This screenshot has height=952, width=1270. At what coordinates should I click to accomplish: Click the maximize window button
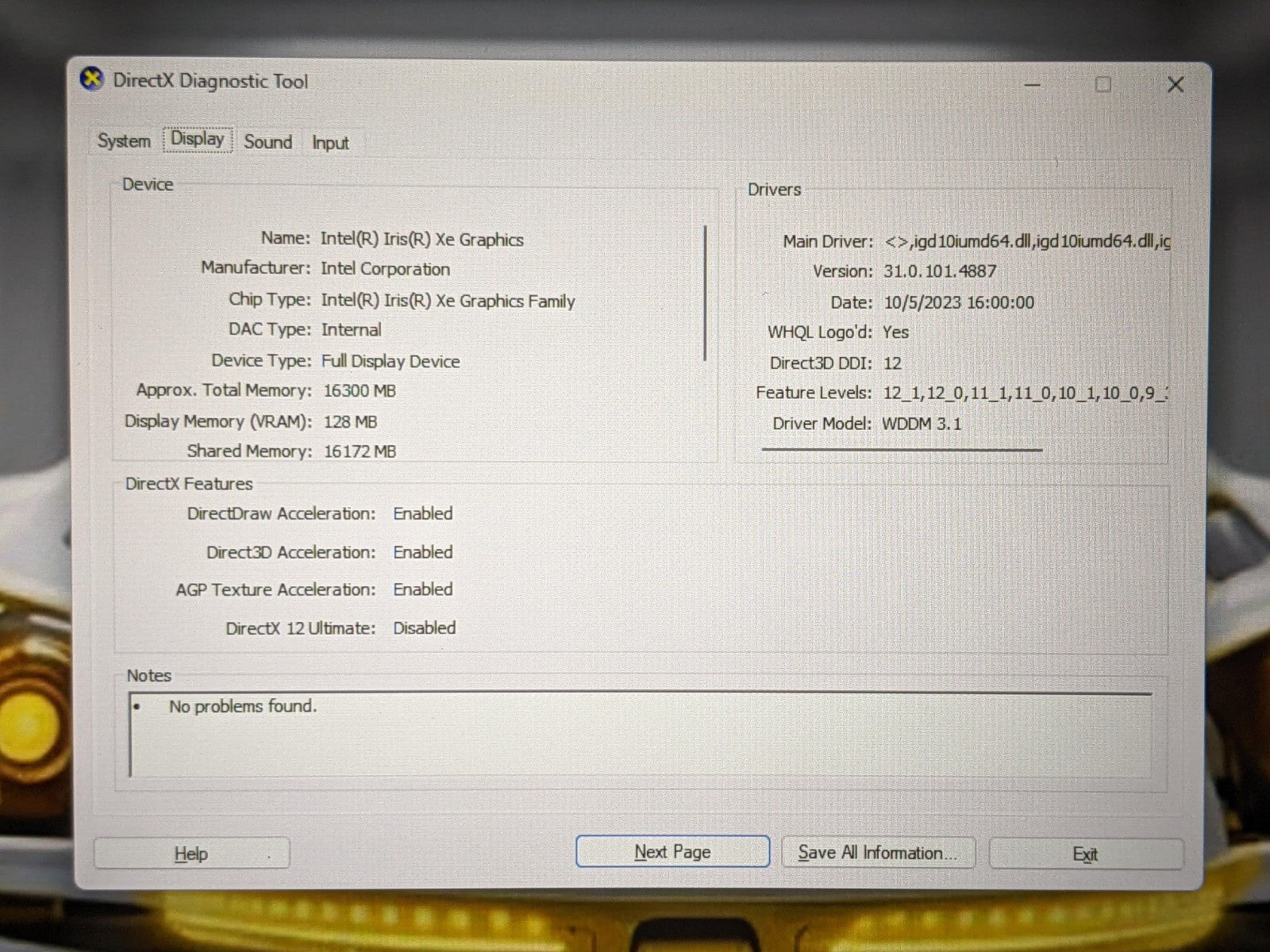point(1103,85)
